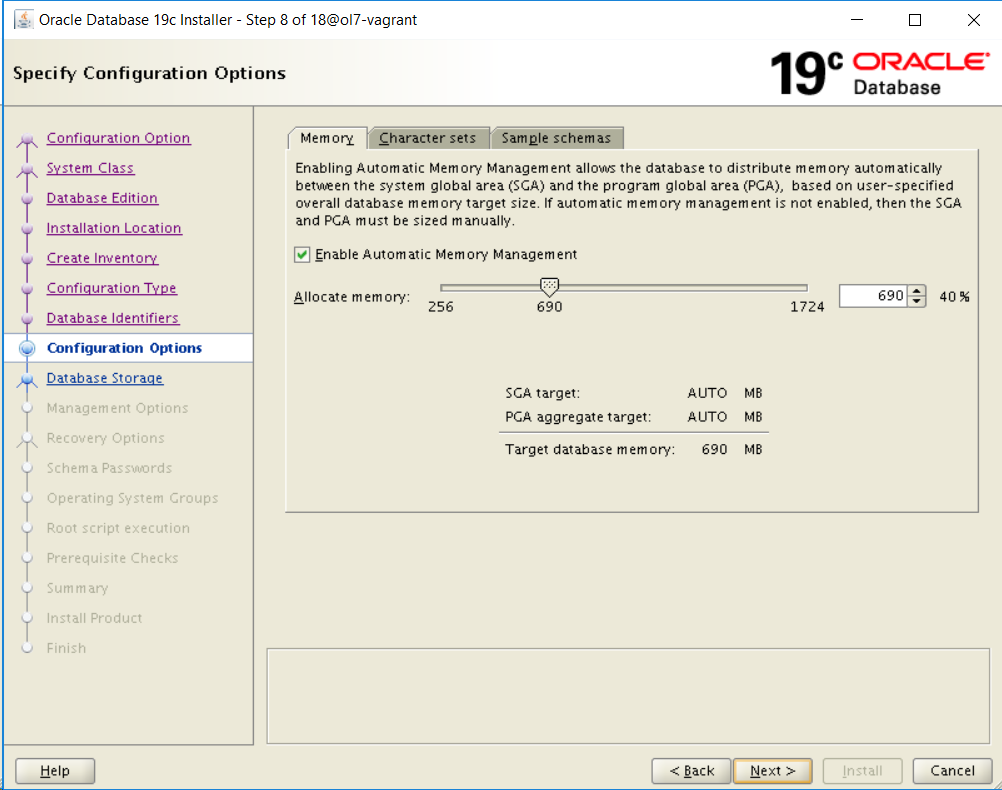Open the Character sets tab
This screenshot has height=790, width=1002.
tap(428, 138)
